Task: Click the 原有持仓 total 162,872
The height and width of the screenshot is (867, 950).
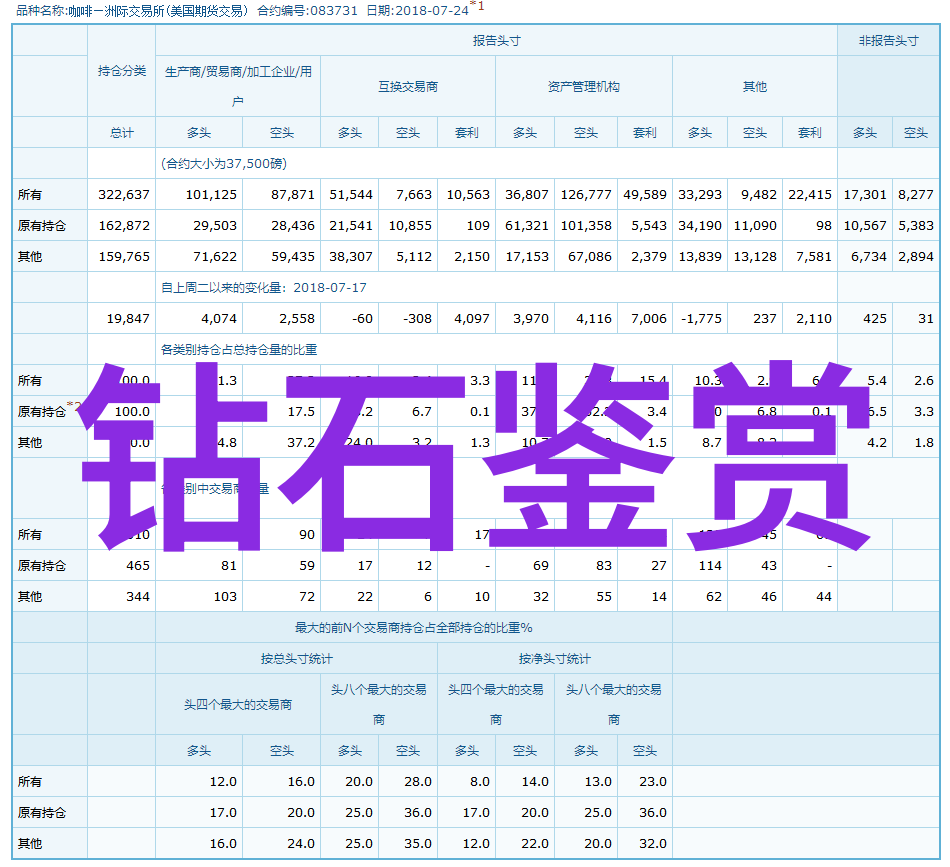Action: tap(124, 225)
